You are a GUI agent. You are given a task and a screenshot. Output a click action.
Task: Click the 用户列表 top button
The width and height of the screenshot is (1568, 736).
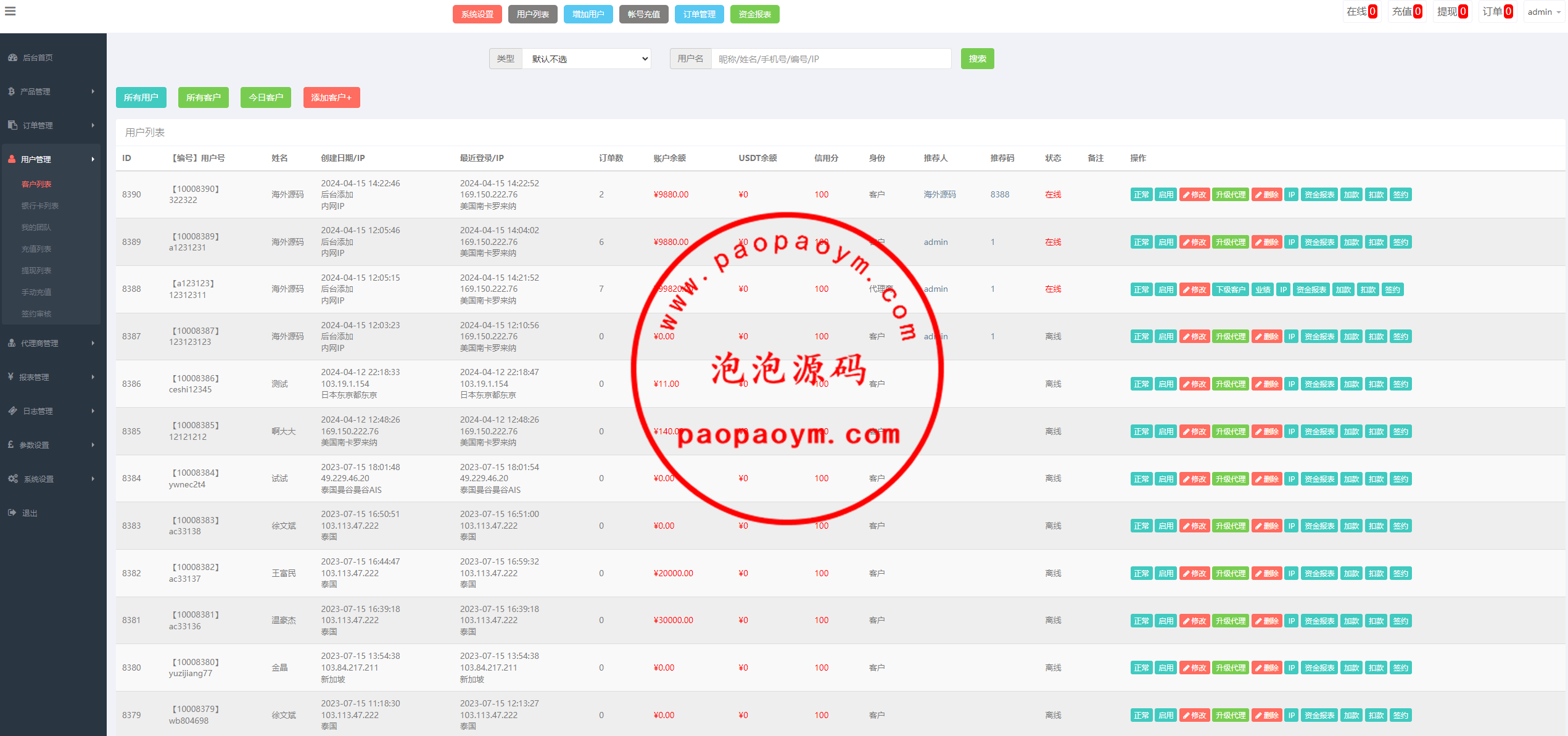point(533,14)
